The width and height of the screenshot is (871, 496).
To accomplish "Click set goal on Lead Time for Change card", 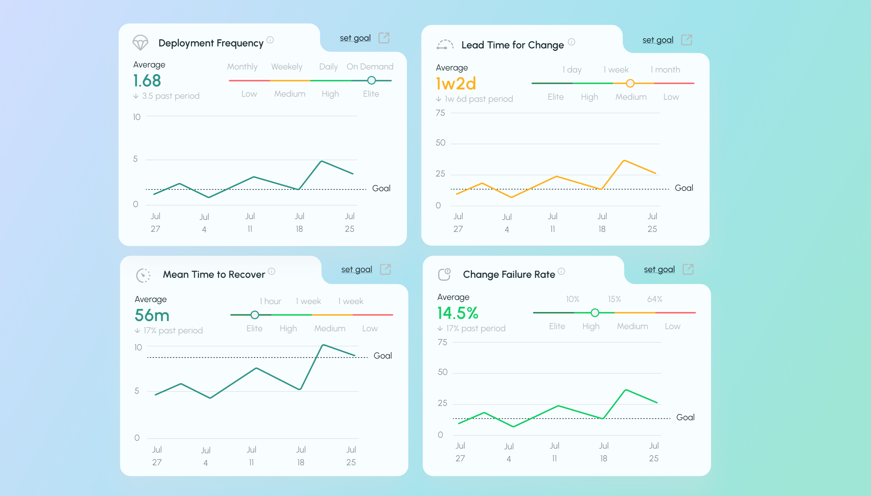I will pos(658,40).
